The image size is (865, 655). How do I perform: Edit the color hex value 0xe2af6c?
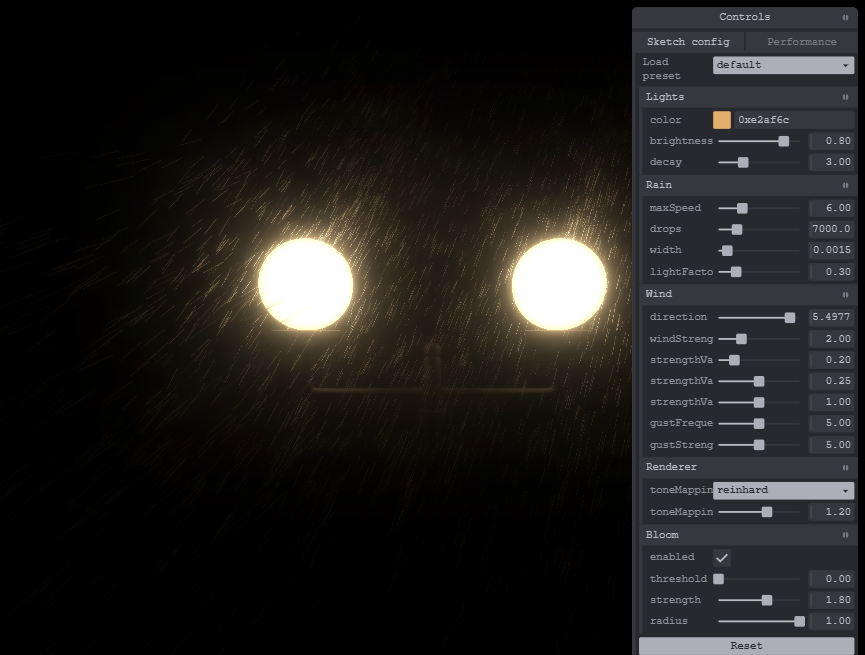click(794, 120)
